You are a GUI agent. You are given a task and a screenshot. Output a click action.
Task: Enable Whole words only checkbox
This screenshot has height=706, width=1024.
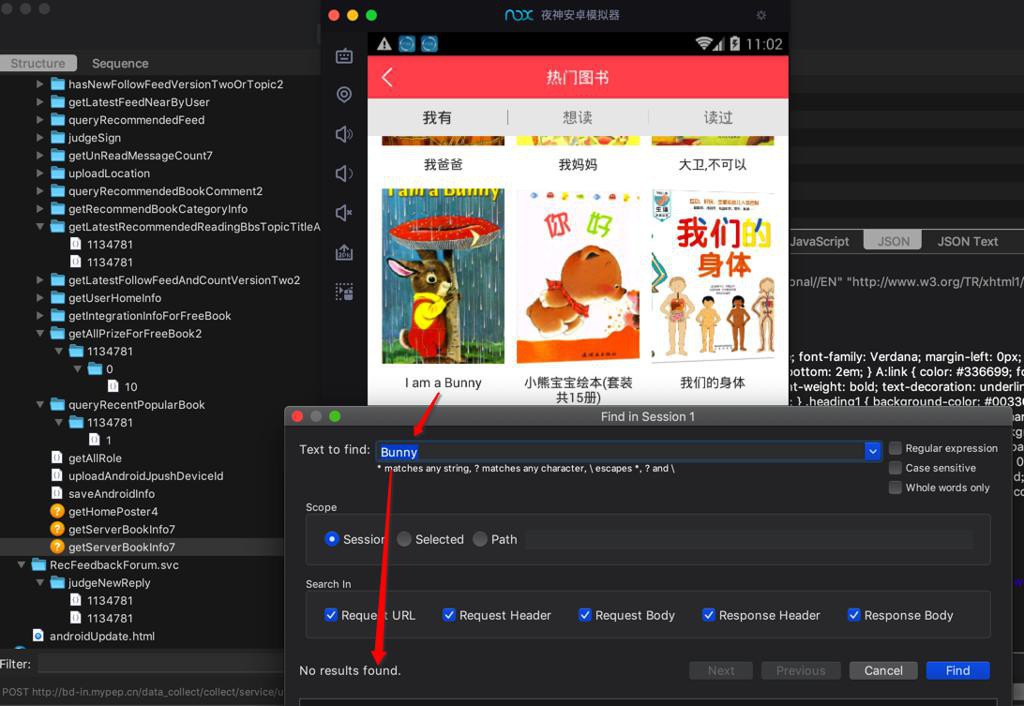tap(895, 487)
